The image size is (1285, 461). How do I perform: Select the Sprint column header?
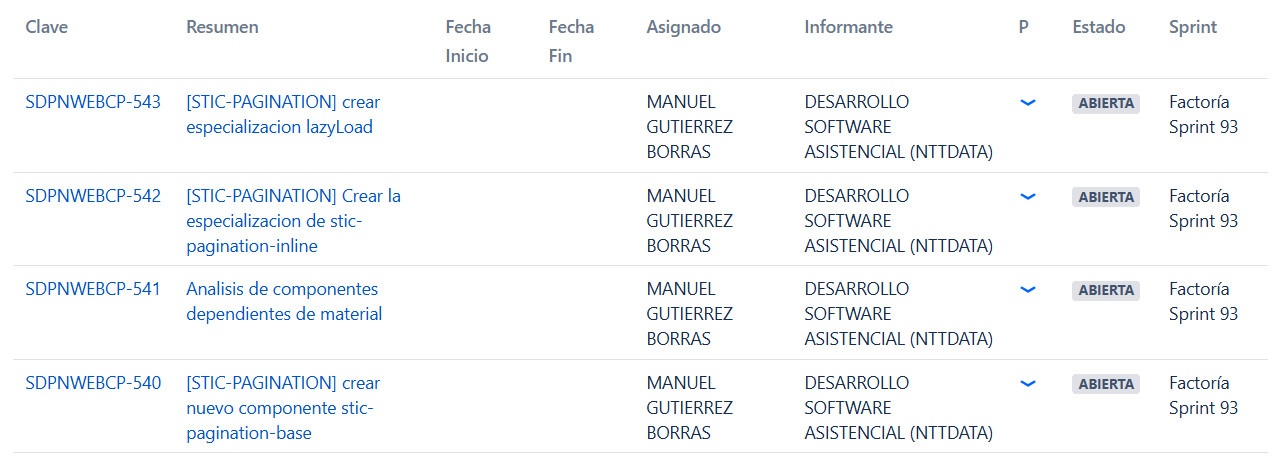[x=1193, y=28]
